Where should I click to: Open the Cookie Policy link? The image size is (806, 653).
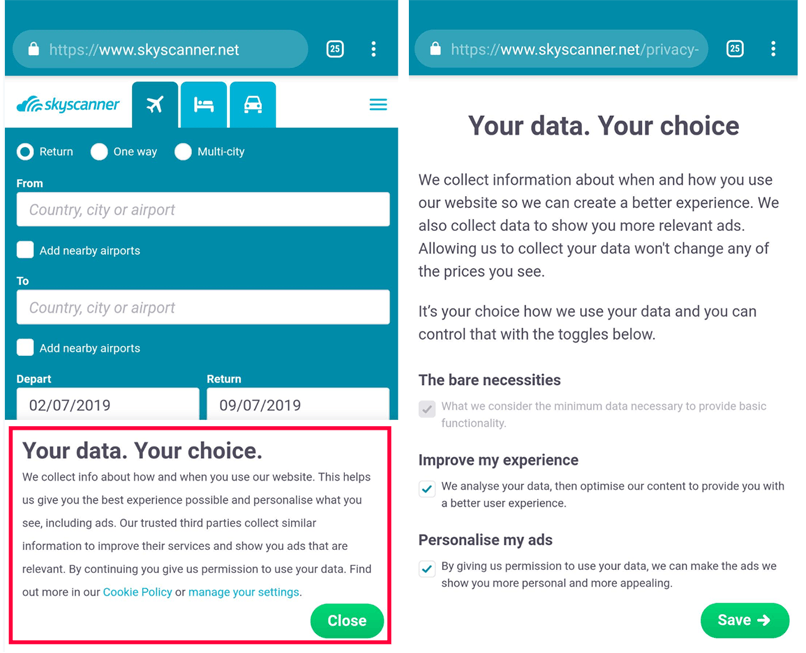coord(137,592)
